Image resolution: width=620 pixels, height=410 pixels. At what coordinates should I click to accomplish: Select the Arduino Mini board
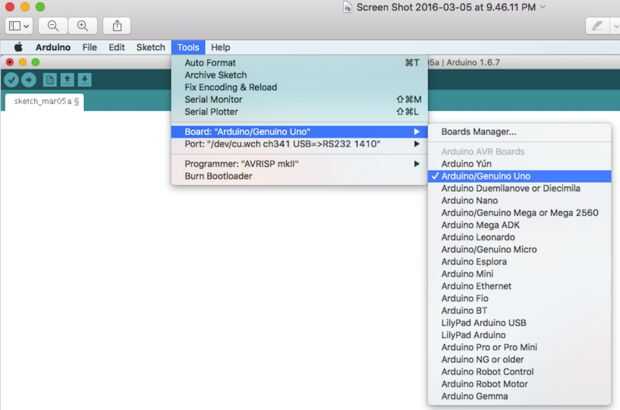[x=520, y=274]
